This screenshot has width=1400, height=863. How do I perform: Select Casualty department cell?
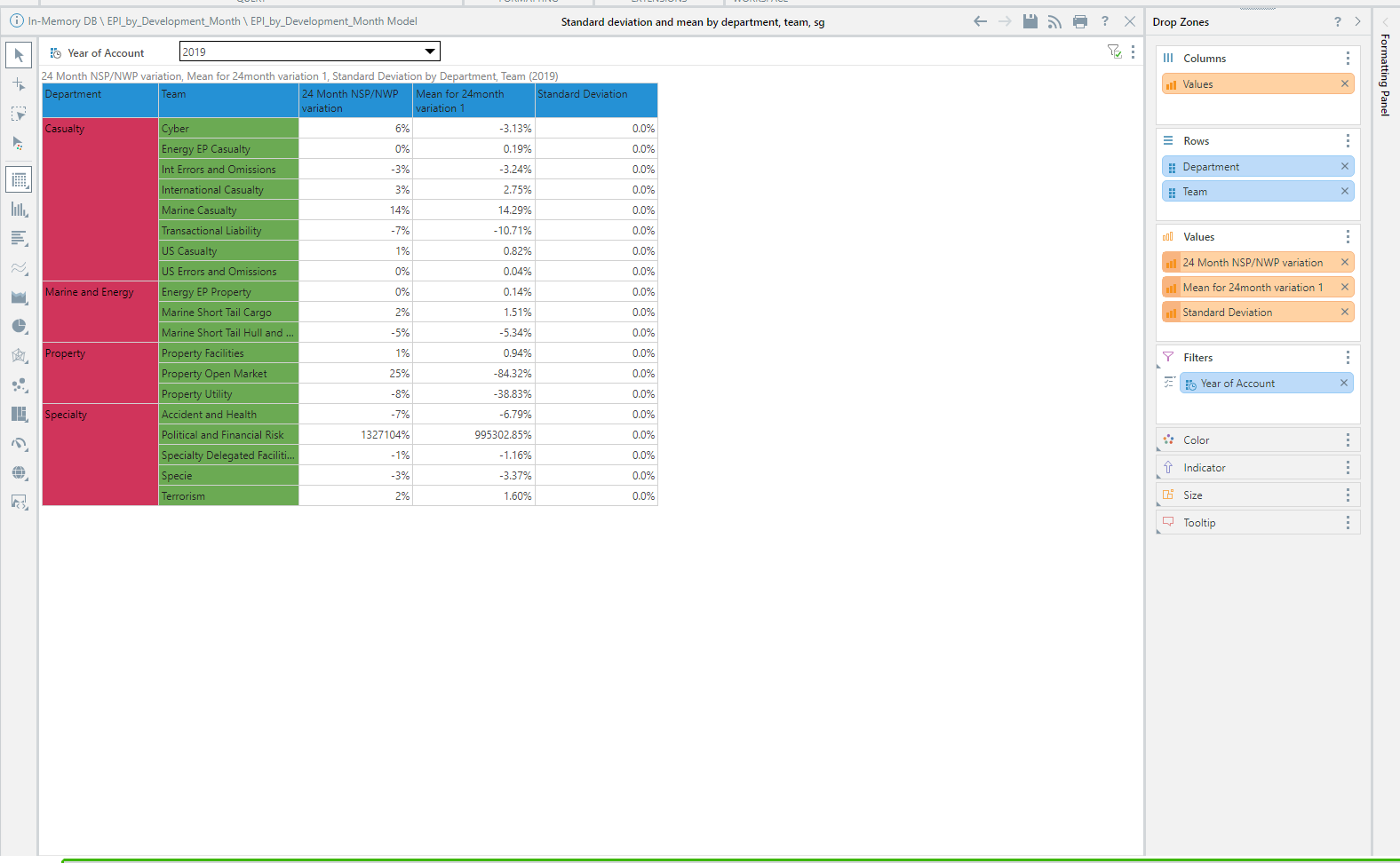coord(100,200)
